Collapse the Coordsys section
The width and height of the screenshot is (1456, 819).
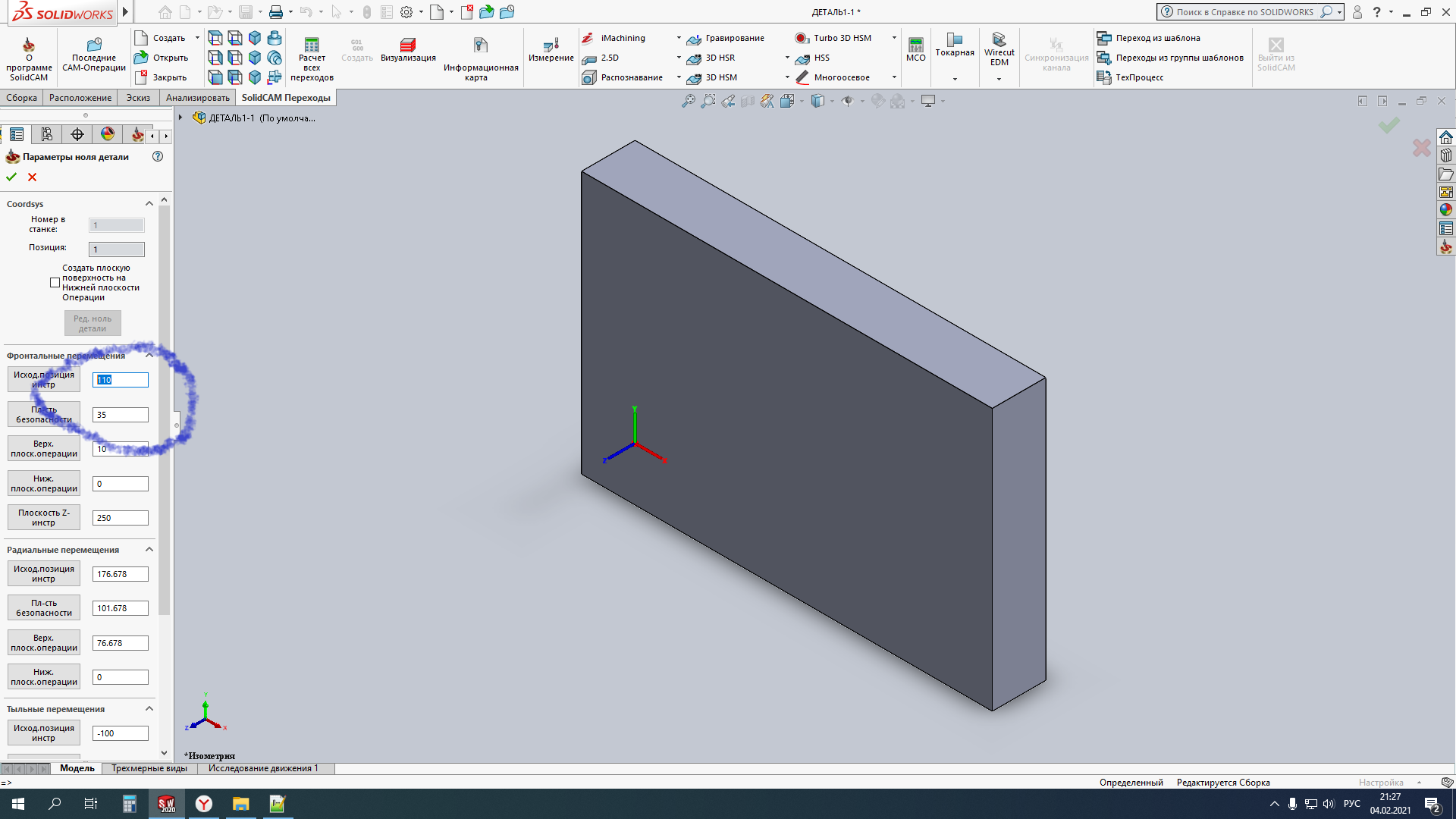click(x=149, y=204)
